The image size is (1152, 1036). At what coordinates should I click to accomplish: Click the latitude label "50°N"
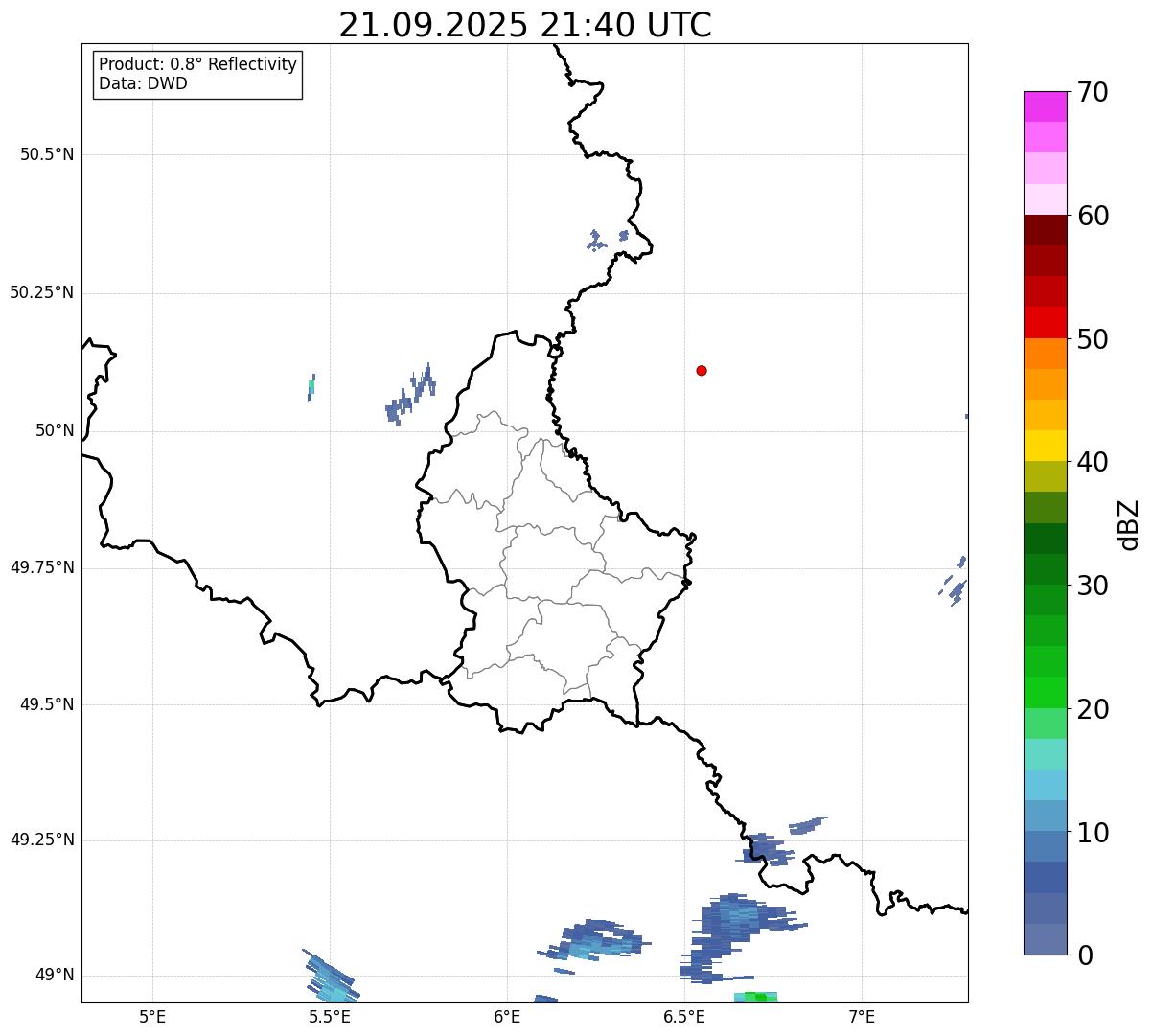point(55,430)
